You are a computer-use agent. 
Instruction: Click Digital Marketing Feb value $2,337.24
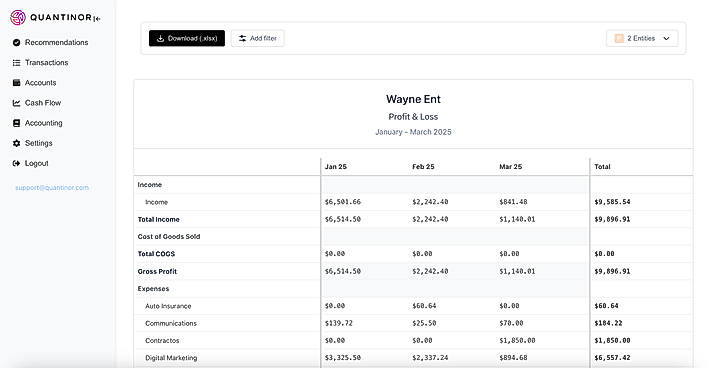point(430,358)
